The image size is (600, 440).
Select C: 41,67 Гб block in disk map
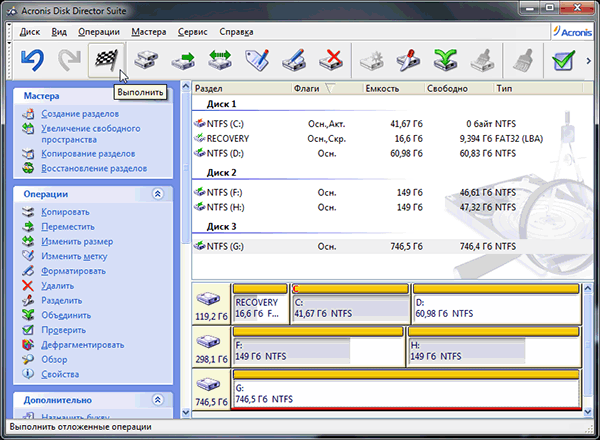click(350, 304)
